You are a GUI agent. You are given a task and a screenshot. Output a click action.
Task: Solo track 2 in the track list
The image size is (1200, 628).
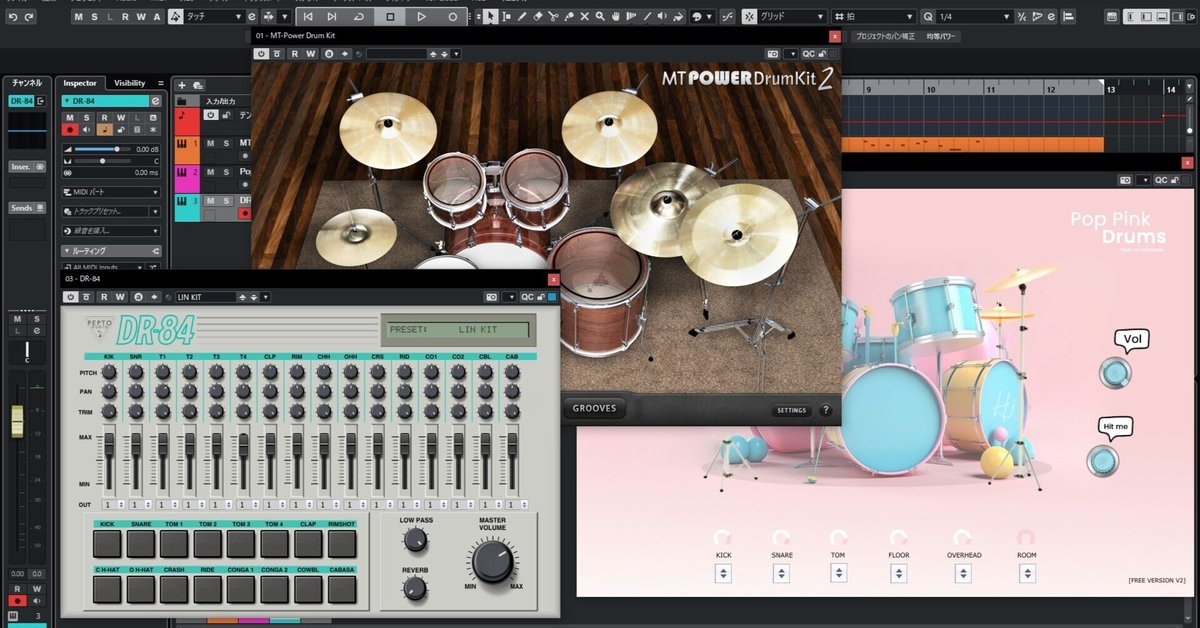(224, 172)
